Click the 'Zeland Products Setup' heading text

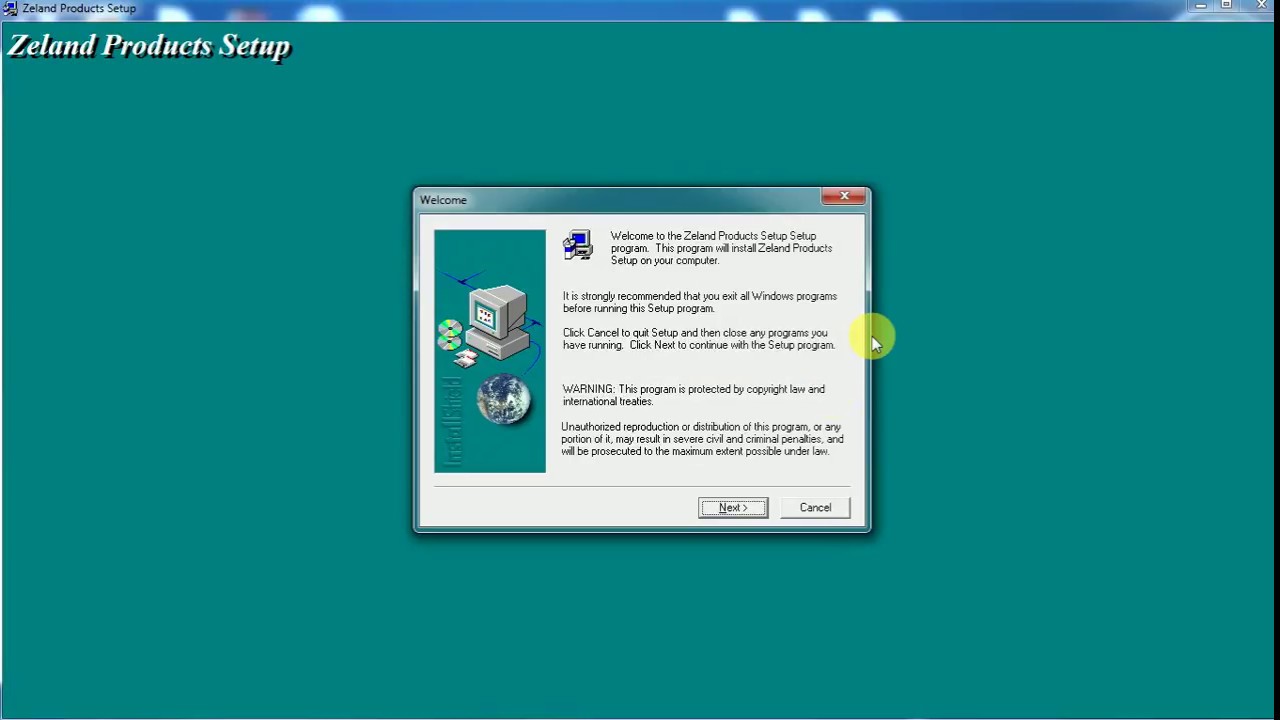149,46
